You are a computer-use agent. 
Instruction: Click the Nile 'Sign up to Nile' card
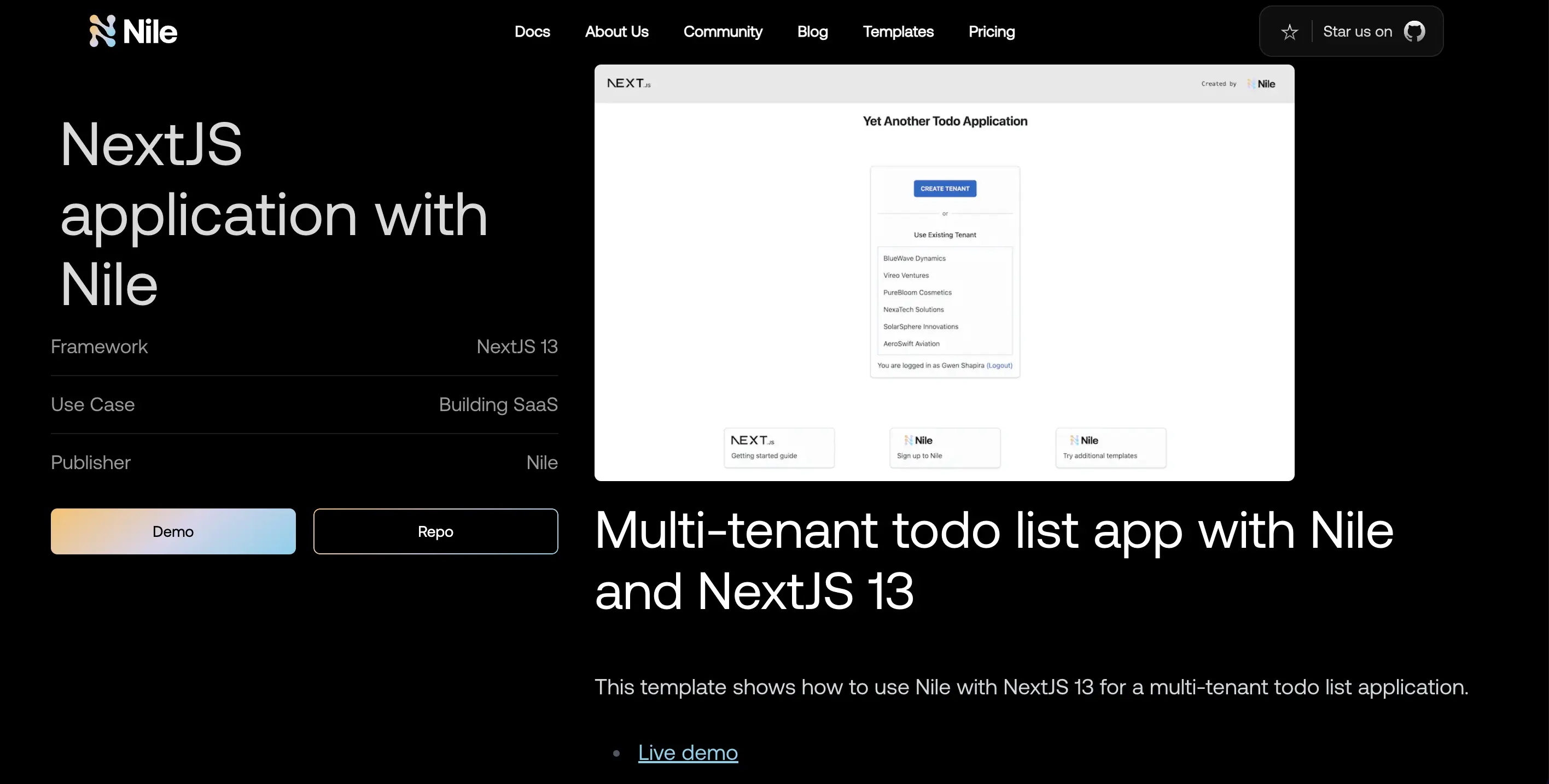point(945,447)
